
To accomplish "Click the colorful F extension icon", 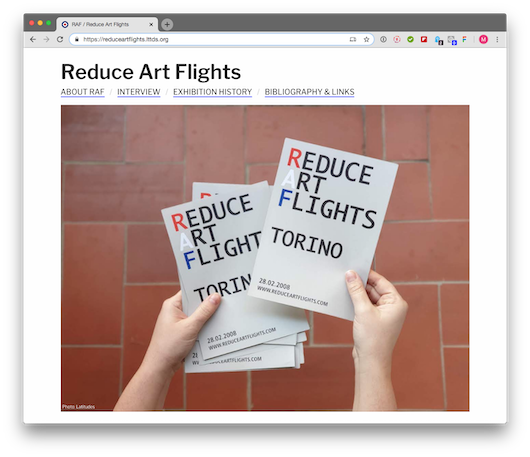I will [465, 40].
